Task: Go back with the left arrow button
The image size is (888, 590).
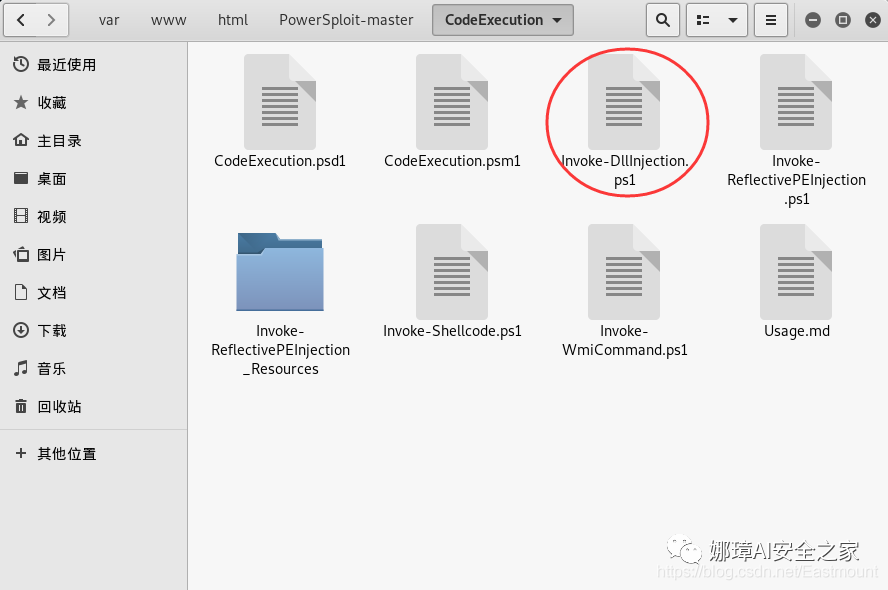Action: 21,20
